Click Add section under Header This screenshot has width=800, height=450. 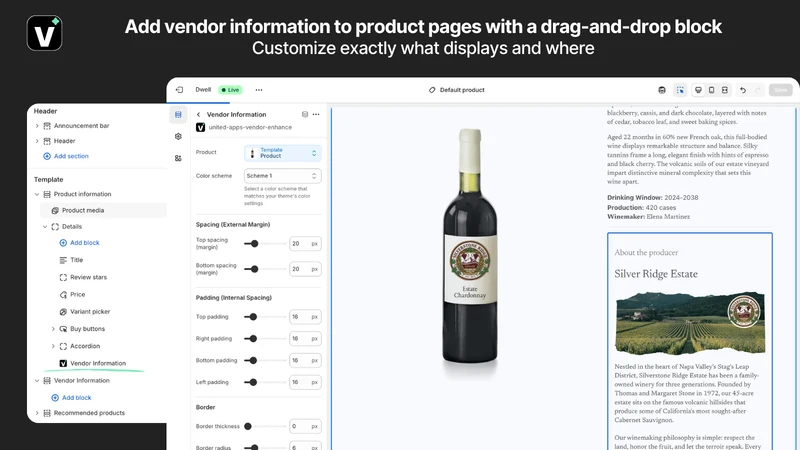66,156
